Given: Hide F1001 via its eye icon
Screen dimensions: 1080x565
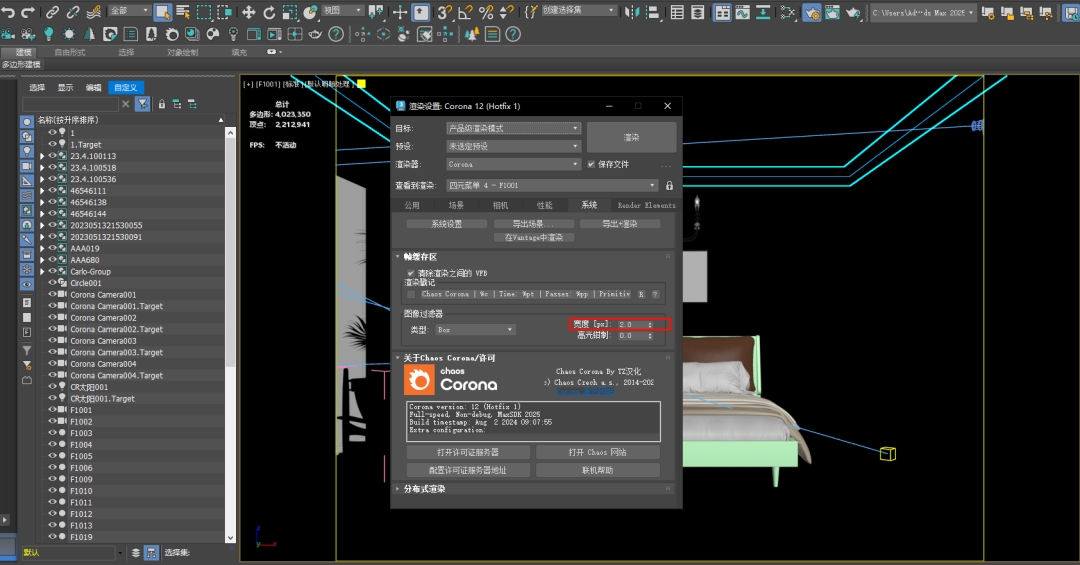Looking at the screenshot, I should pos(52,409).
